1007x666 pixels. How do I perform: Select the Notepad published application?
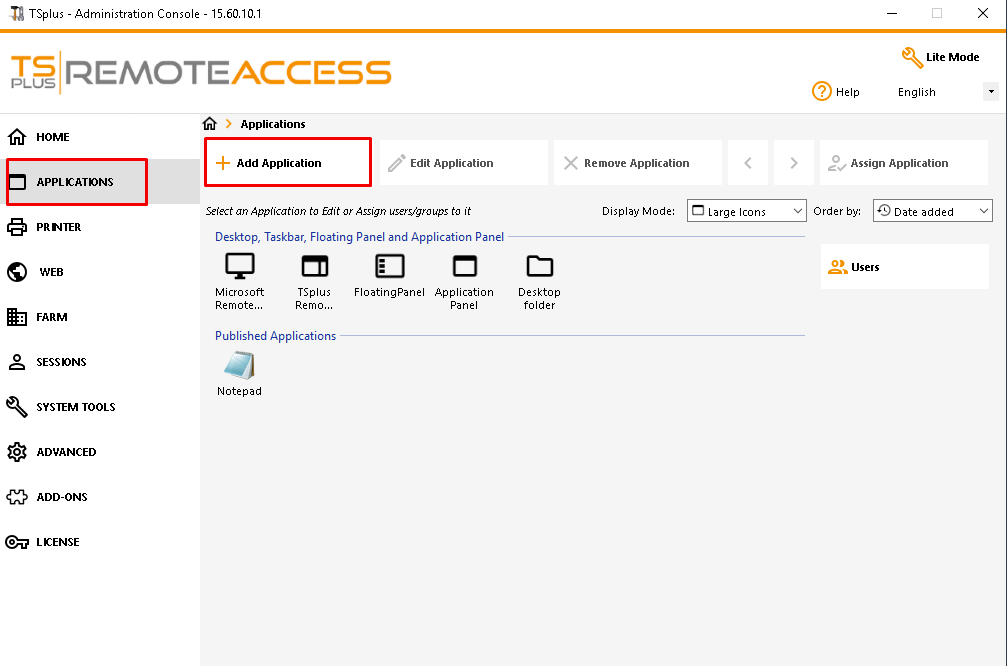point(240,367)
